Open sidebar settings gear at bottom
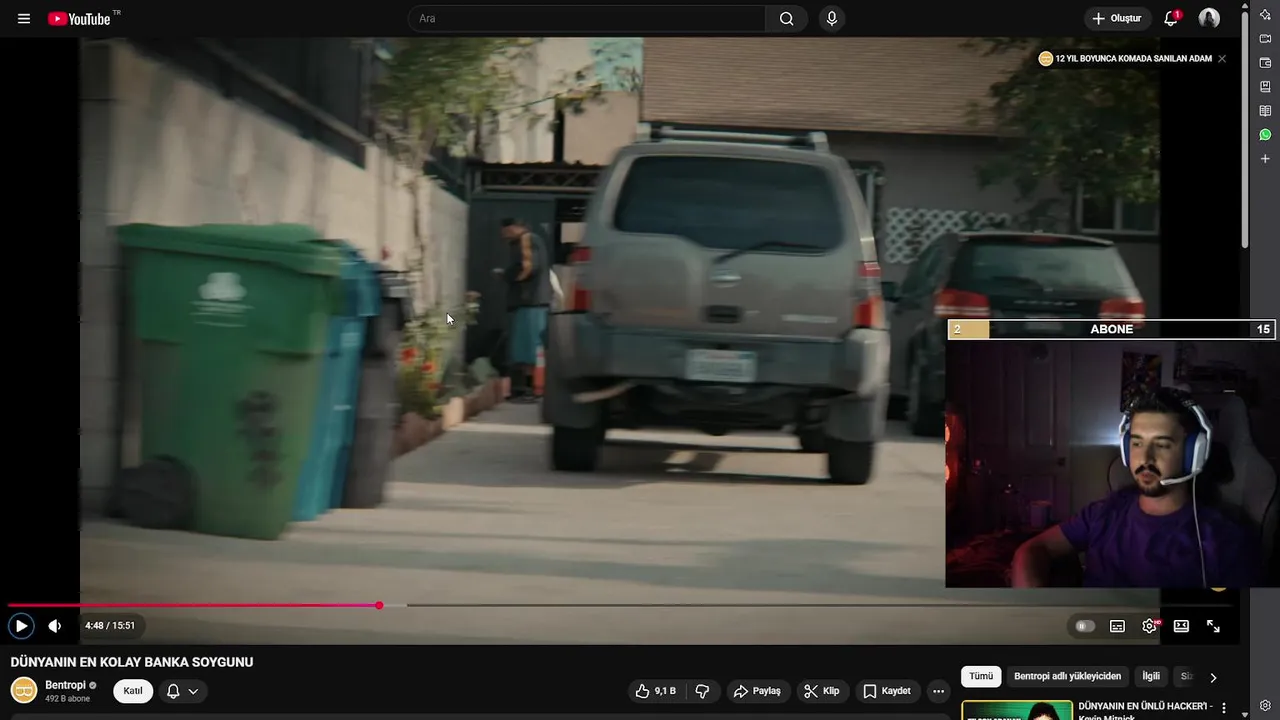This screenshot has height=720, width=1280. coord(1265,705)
